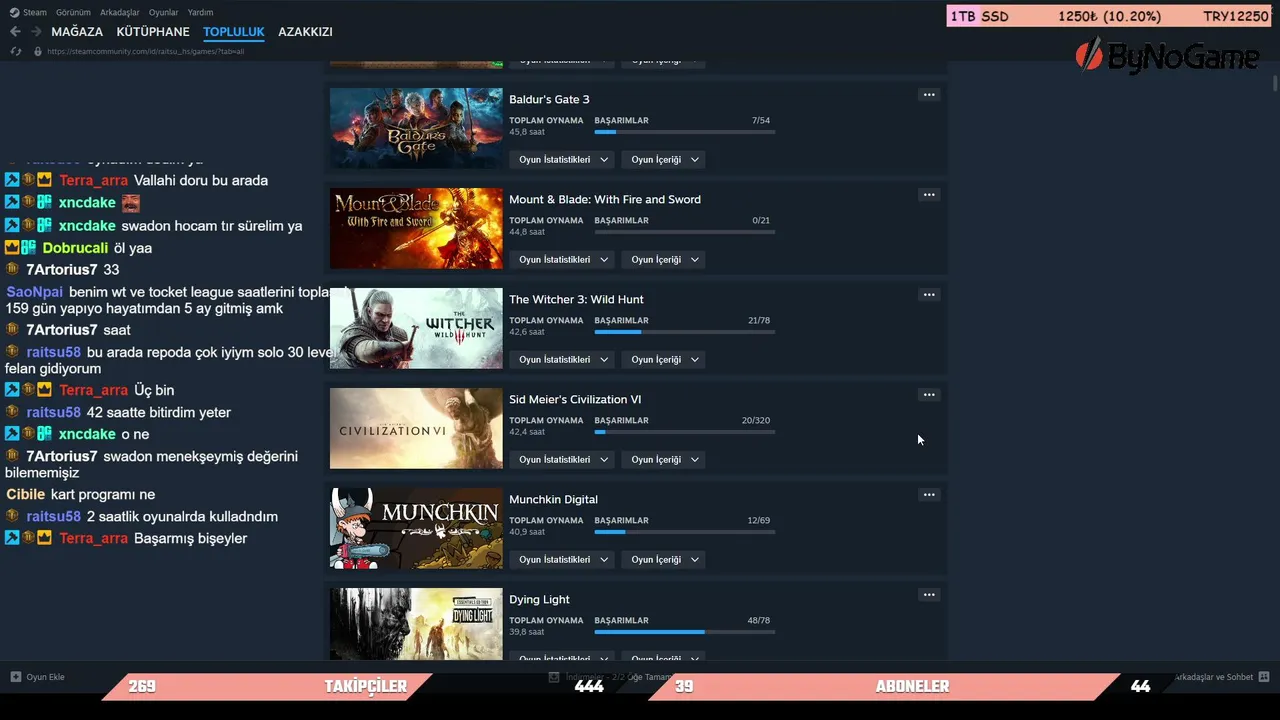Image resolution: width=1280 pixels, height=720 pixels.
Task: Click the browser back arrow
Action: [x=15, y=32]
